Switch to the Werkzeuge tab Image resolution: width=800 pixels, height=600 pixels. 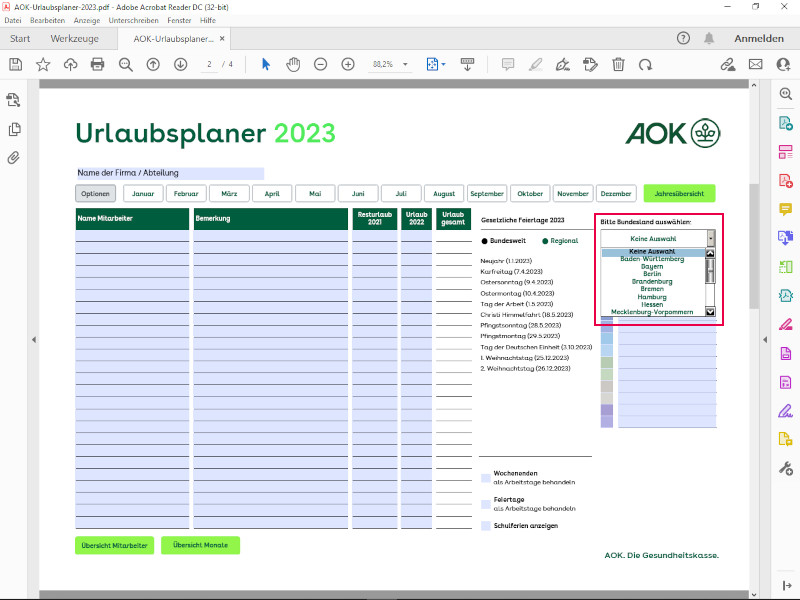tap(74, 39)
